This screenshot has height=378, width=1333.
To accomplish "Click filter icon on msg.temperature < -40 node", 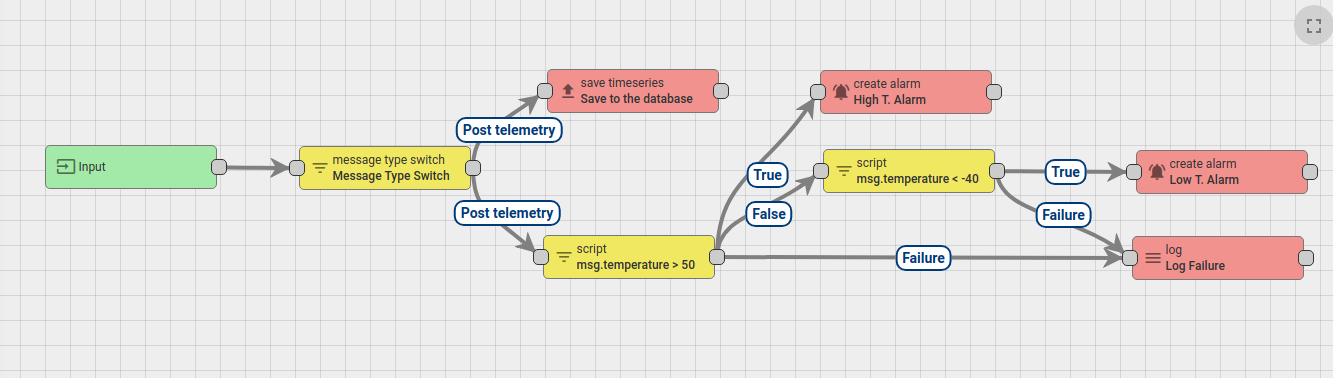I will click(x=844, y=171).
